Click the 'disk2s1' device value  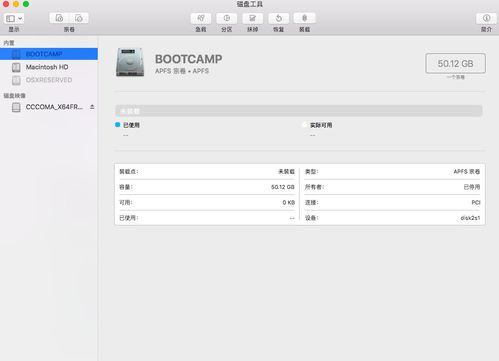pyautogui.click(x=470, y=218)
